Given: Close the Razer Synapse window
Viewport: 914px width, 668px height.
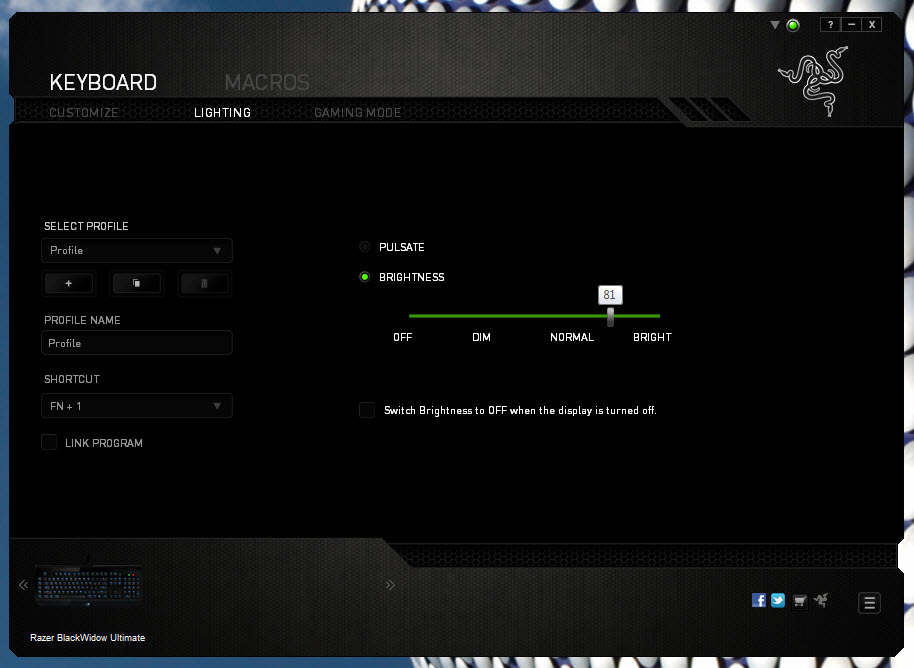Looking at the screenshot, I should [872, 24].
